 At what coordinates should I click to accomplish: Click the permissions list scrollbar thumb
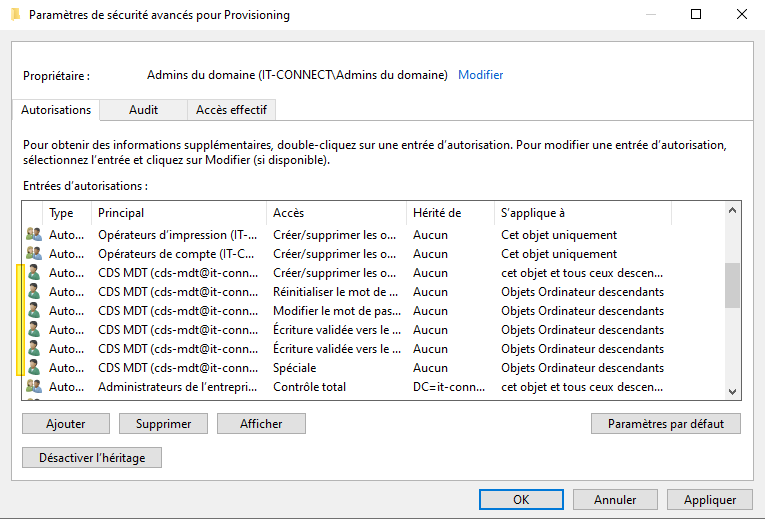[x=732, y=285]
